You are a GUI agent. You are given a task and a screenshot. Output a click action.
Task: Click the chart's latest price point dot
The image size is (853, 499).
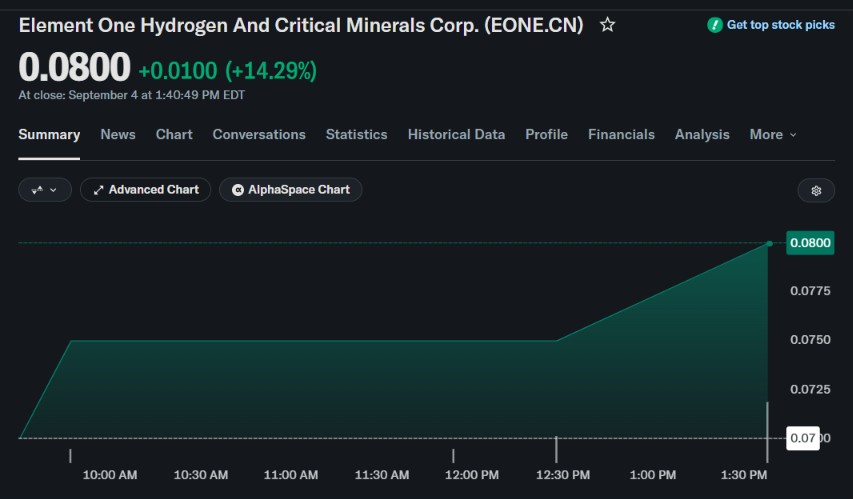click(x=769, y=243)
